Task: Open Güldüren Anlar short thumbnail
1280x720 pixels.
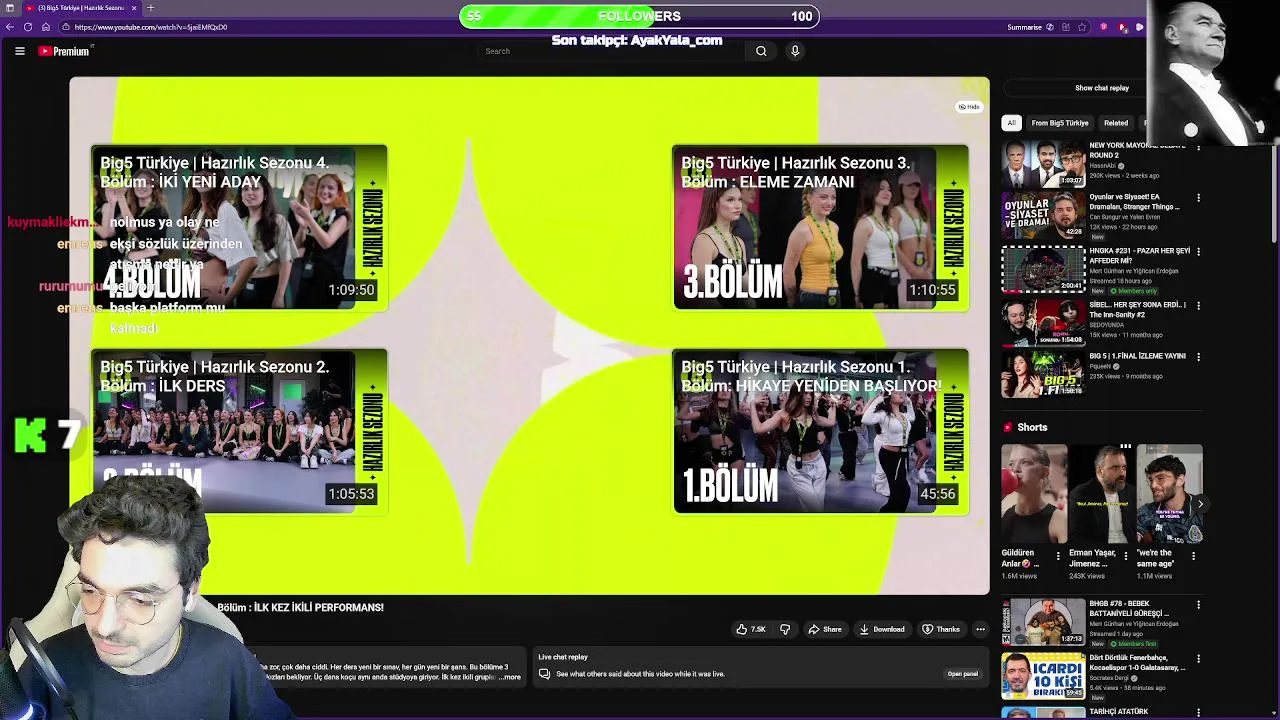Action: tap(1034, 494)
